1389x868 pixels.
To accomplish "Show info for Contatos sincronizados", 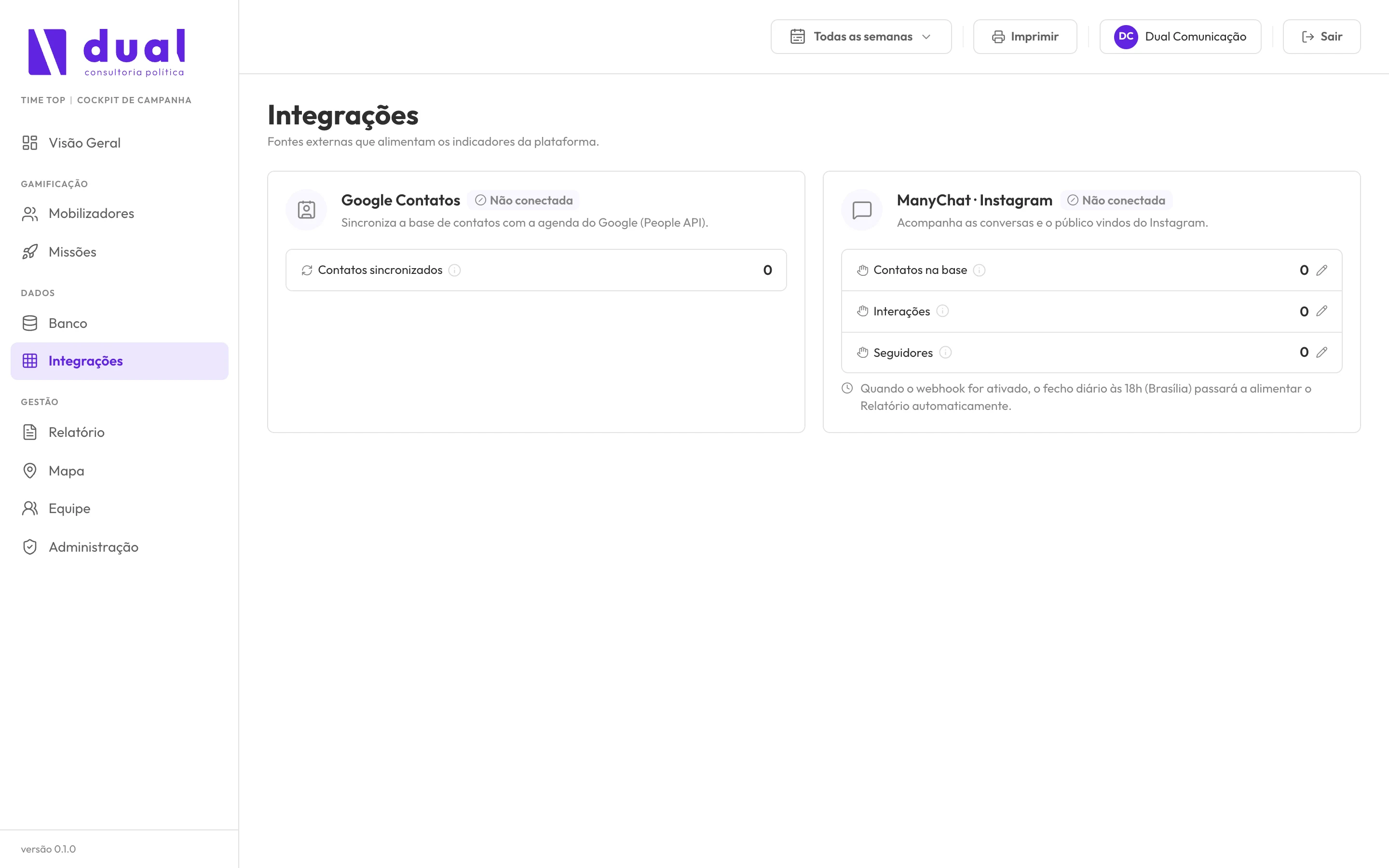I will click(455, 271).
